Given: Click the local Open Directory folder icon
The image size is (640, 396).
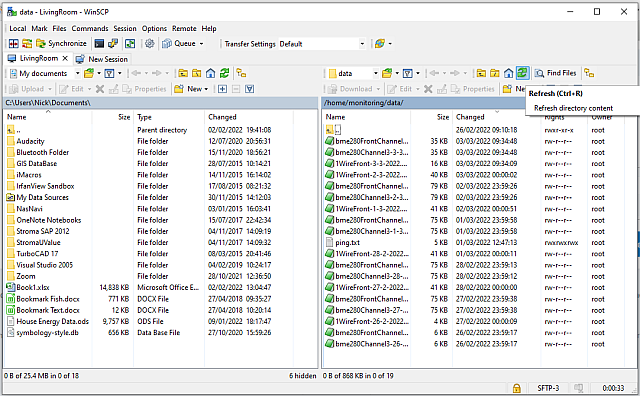Looking at the screenshot, I should coord(89,73).
